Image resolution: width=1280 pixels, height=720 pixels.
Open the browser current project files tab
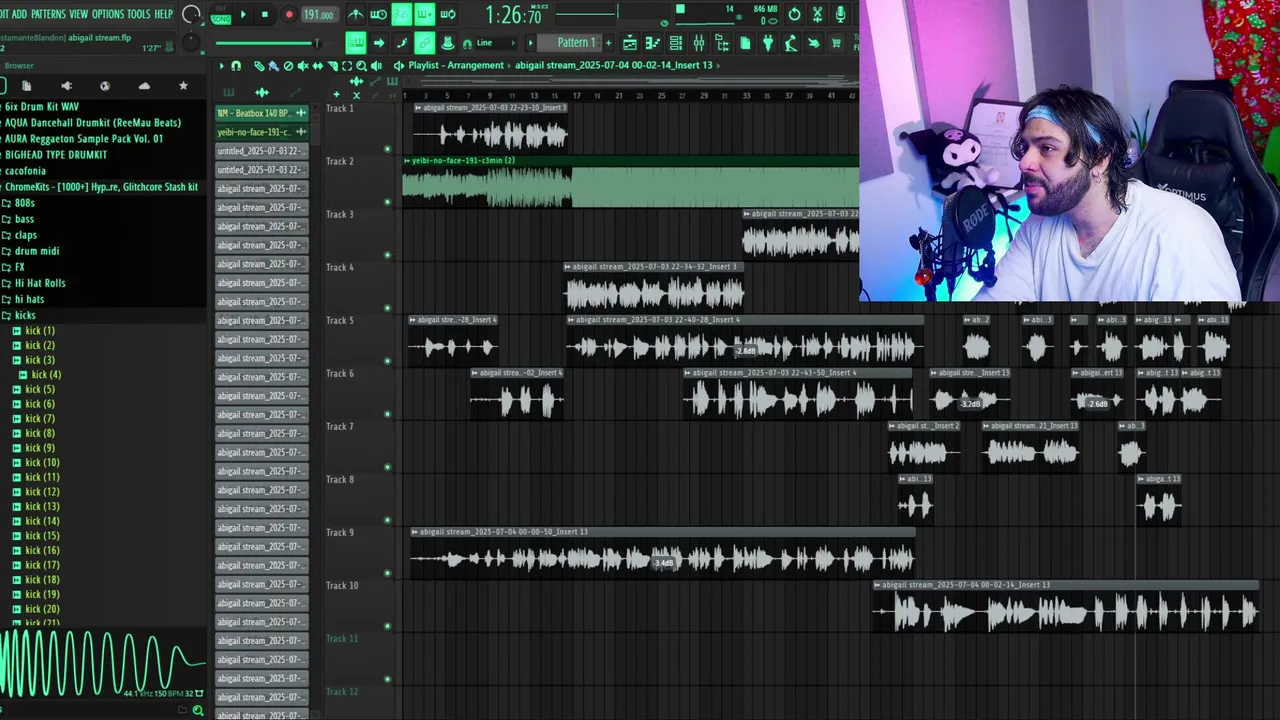[26, 86]
